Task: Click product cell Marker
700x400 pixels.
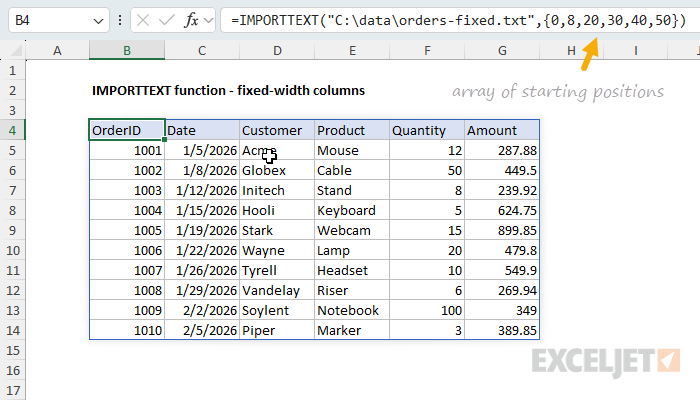Action: (x=352, y=330)
